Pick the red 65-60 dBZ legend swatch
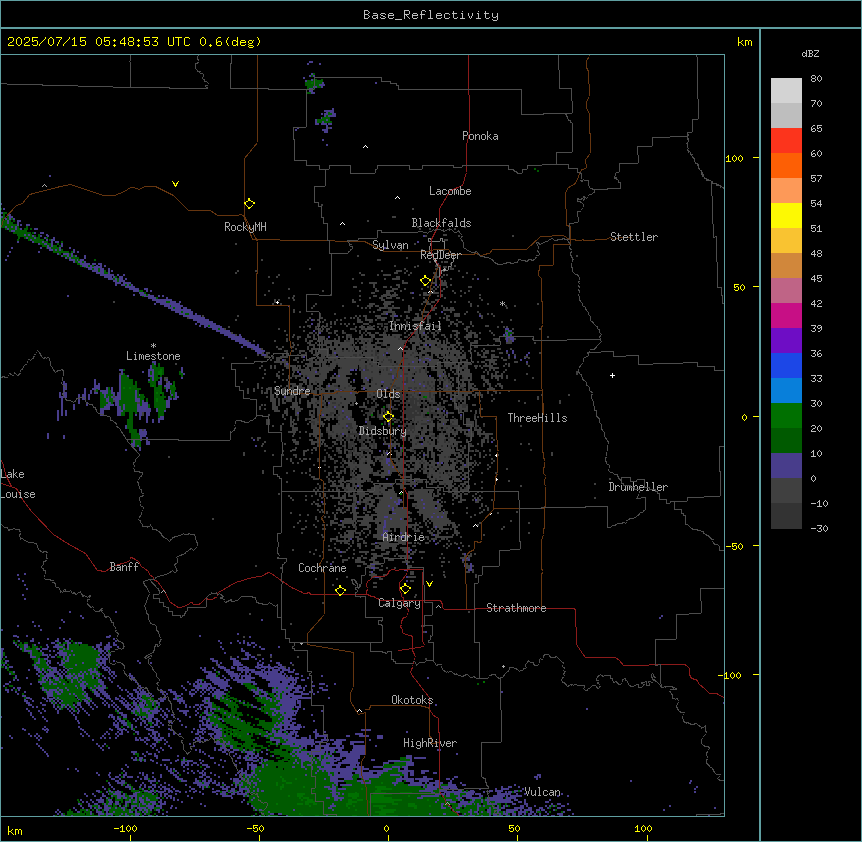The image size is (862, 842). [786, 141]
